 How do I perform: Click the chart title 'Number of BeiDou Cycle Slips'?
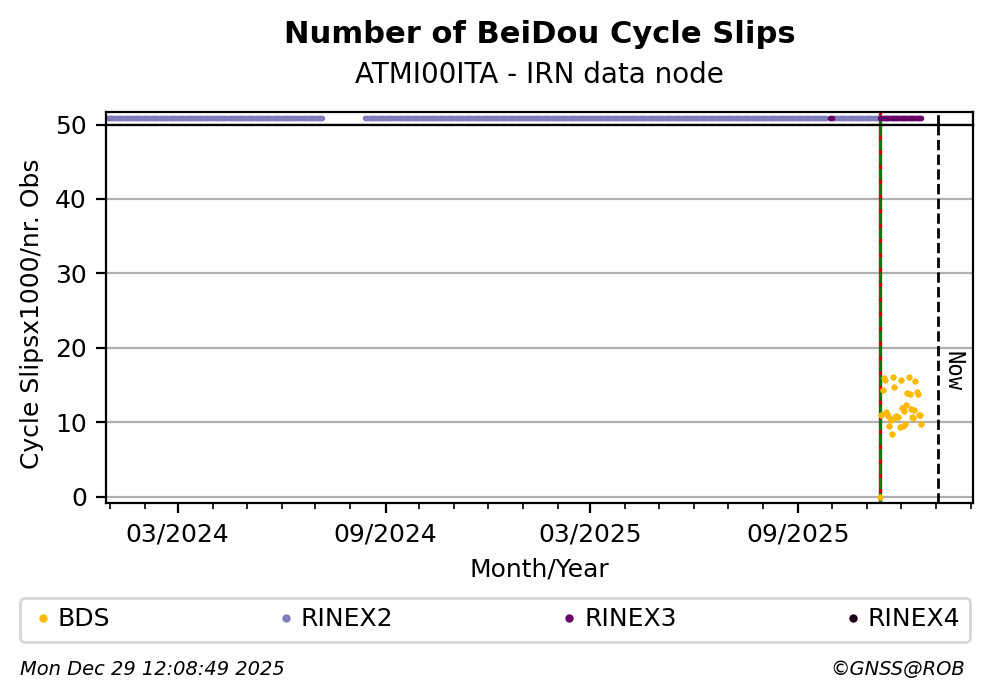[539, 34]
